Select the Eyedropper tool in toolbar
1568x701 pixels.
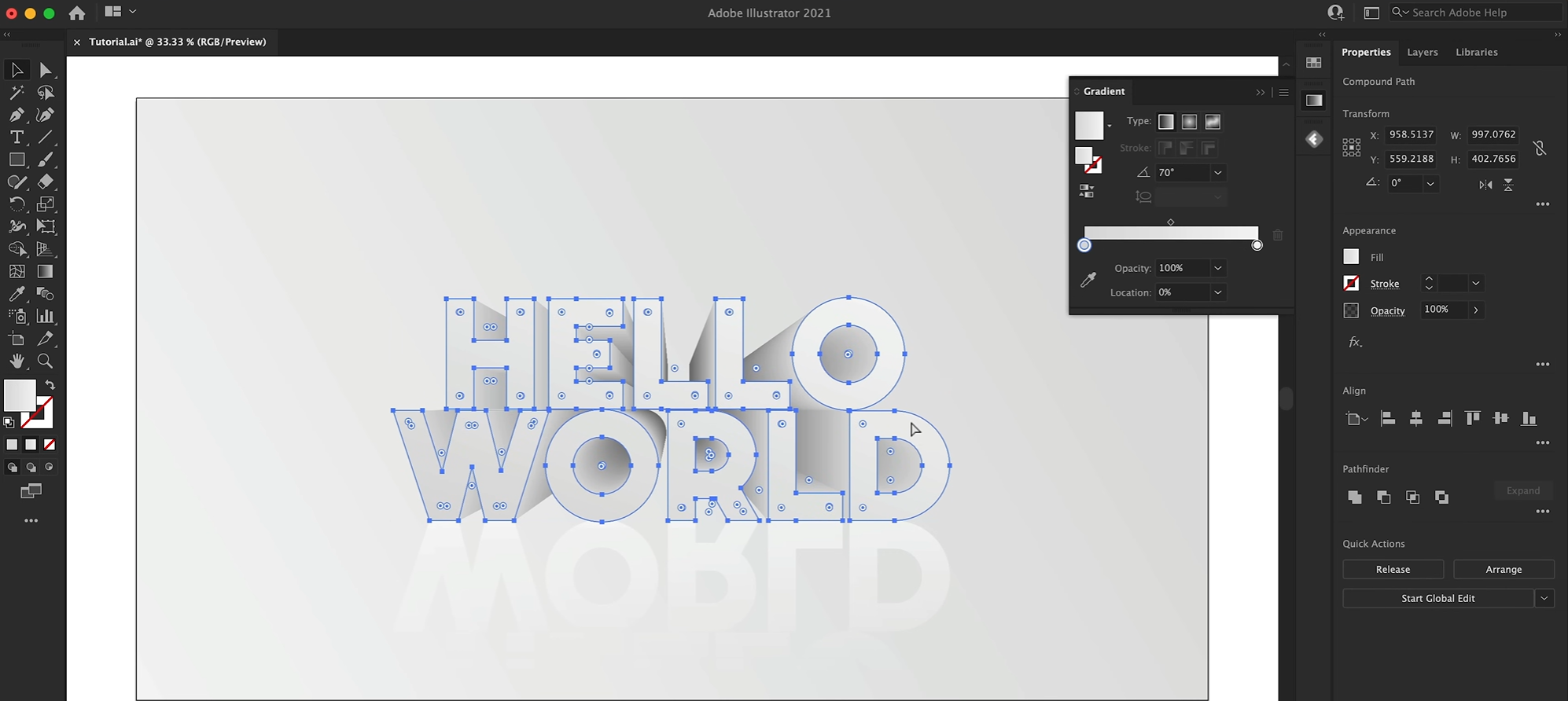pos(17,294)
